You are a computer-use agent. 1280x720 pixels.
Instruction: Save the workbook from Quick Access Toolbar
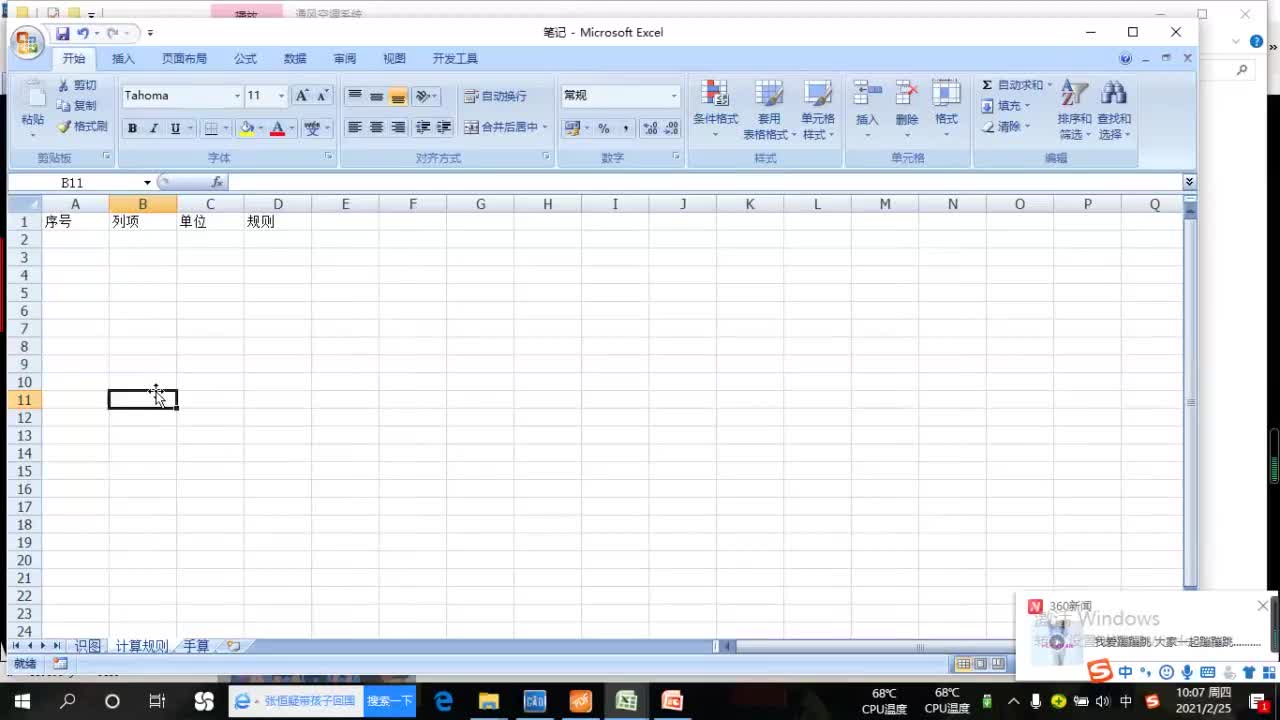[62, 33]
